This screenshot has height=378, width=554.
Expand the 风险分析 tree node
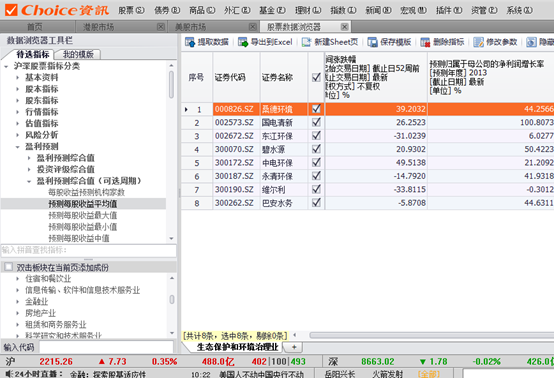point(18,135)
